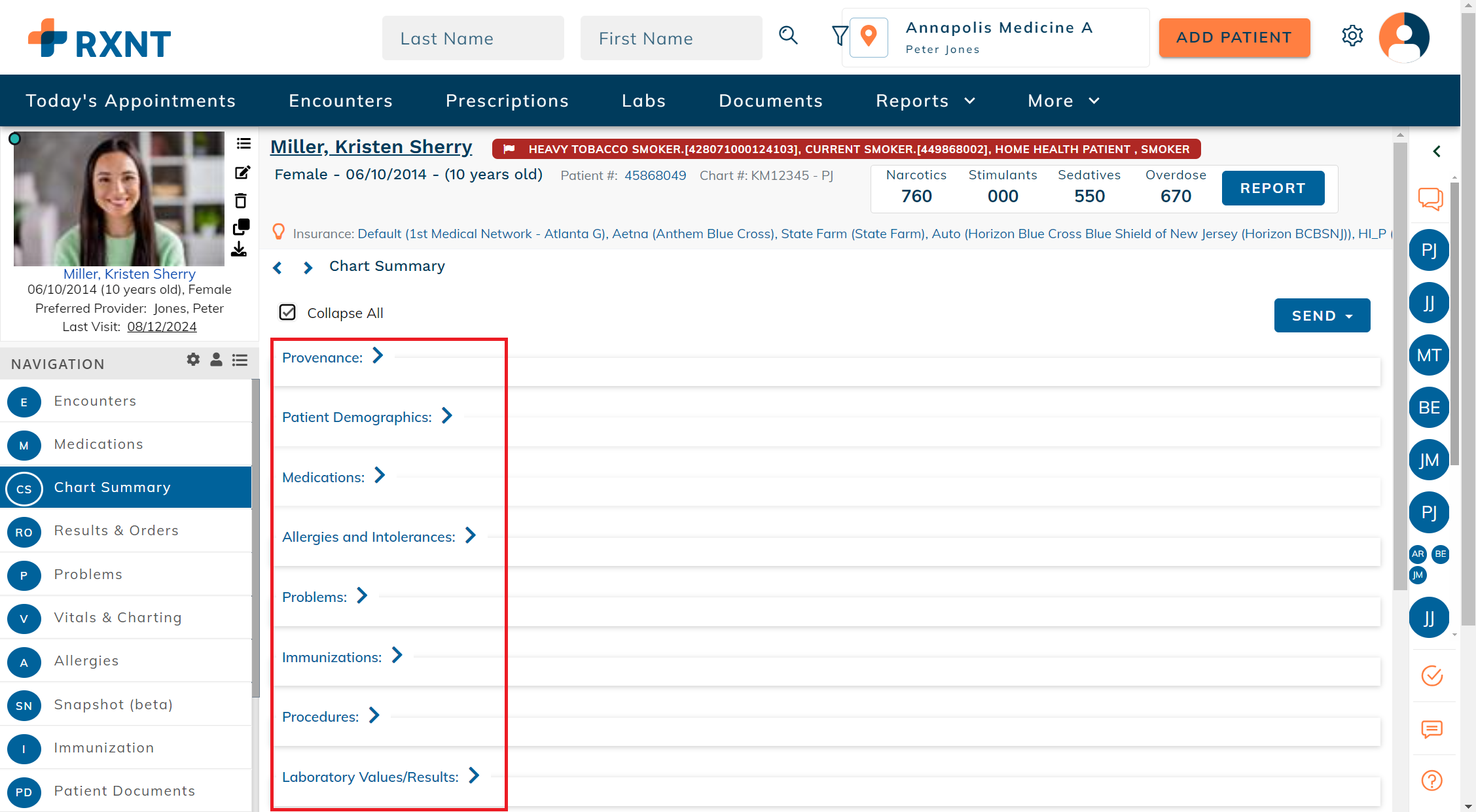Select the download icon below the copy icon
The height and width of the screenshot is (812, 1476).
pos(240,250)
